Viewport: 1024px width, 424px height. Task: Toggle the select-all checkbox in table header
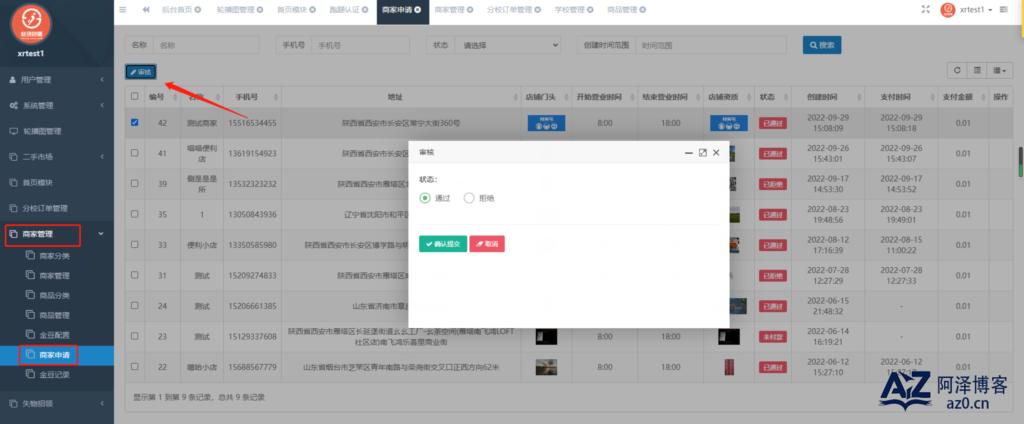pyautogui.click(x=135, y=96)
